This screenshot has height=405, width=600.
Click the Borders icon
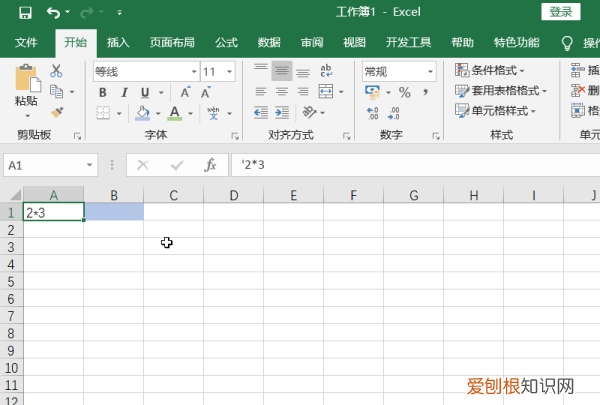103,113
